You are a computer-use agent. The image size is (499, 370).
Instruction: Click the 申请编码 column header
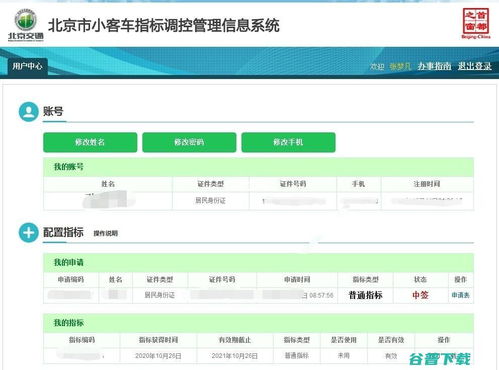point(71,279)
